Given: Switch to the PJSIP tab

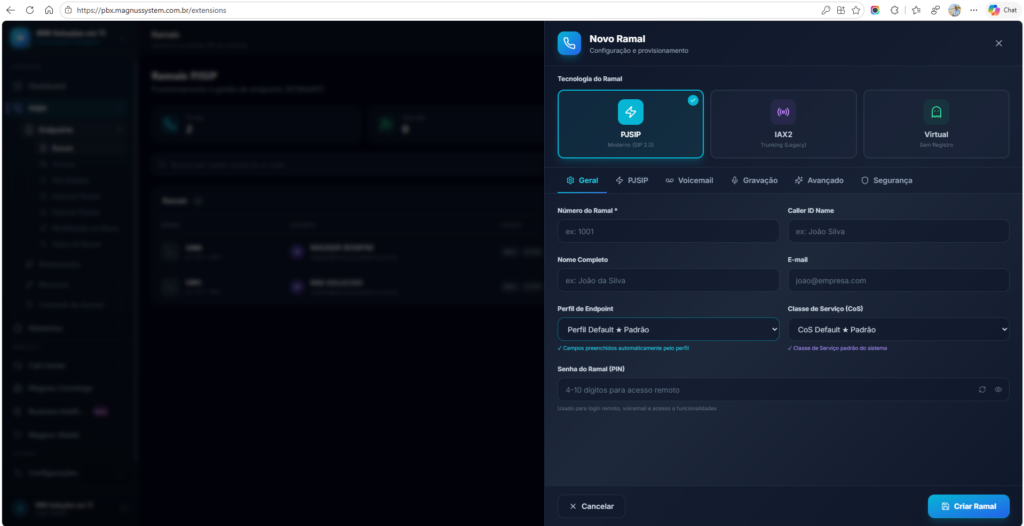Looking at the screenshot, I should tap(632, 180).
